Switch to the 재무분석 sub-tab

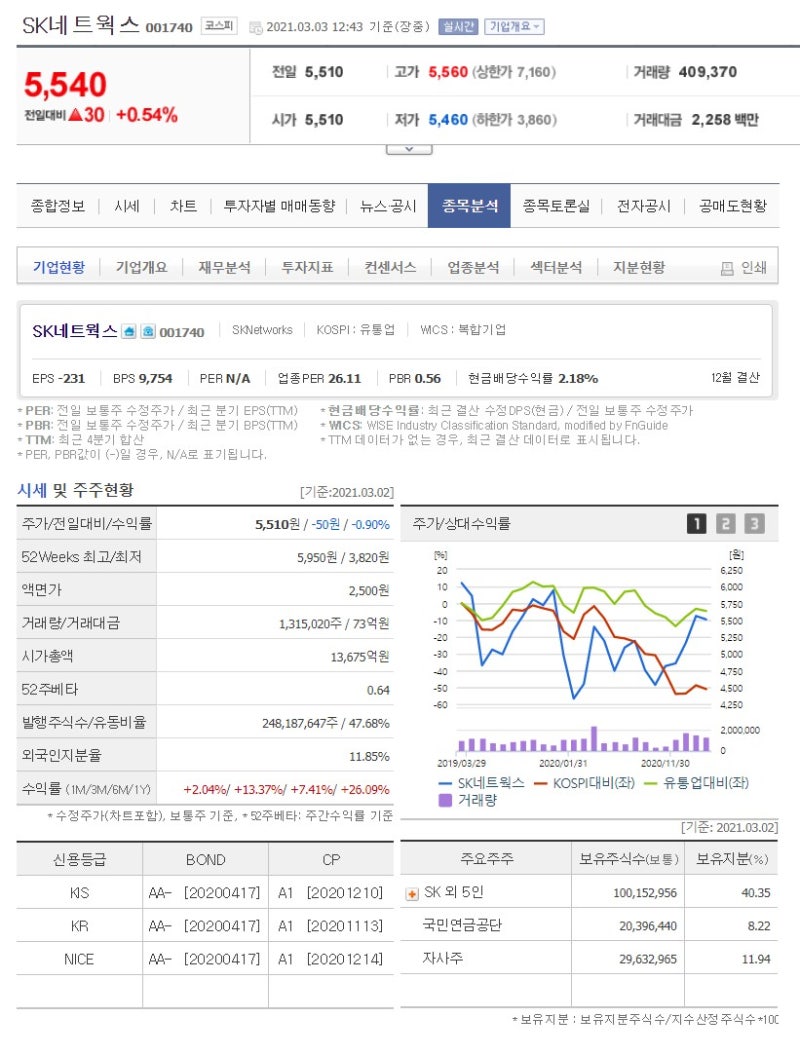pos(225,266)
